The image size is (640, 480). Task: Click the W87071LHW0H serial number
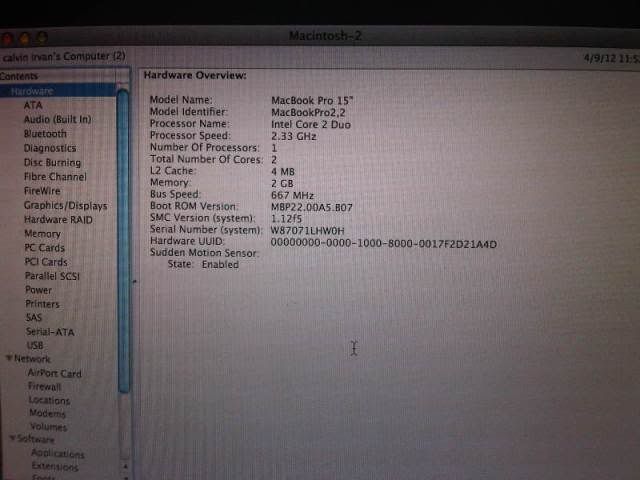tap(307, 231)
